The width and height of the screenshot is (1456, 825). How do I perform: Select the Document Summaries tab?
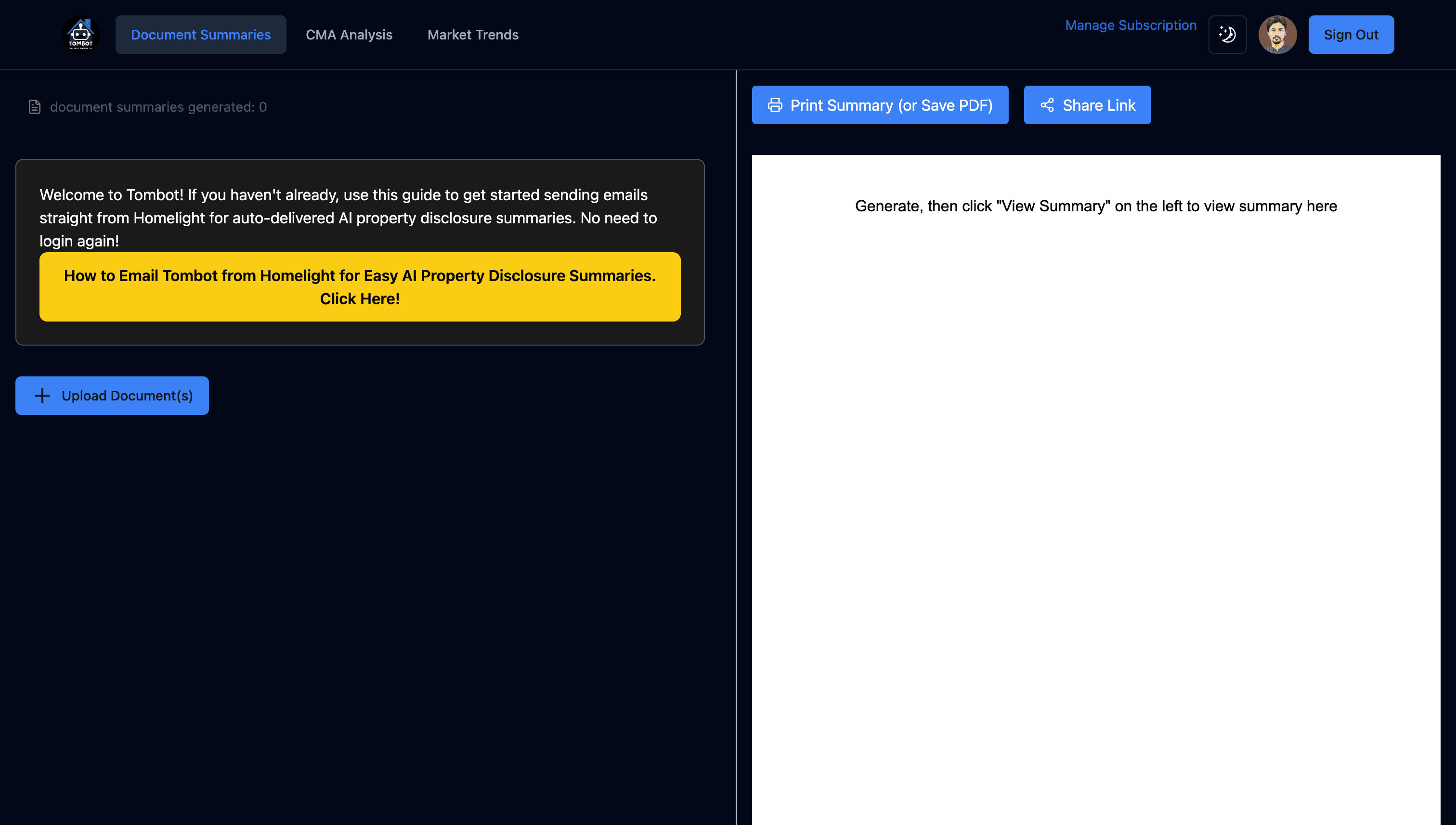point(201,35)
